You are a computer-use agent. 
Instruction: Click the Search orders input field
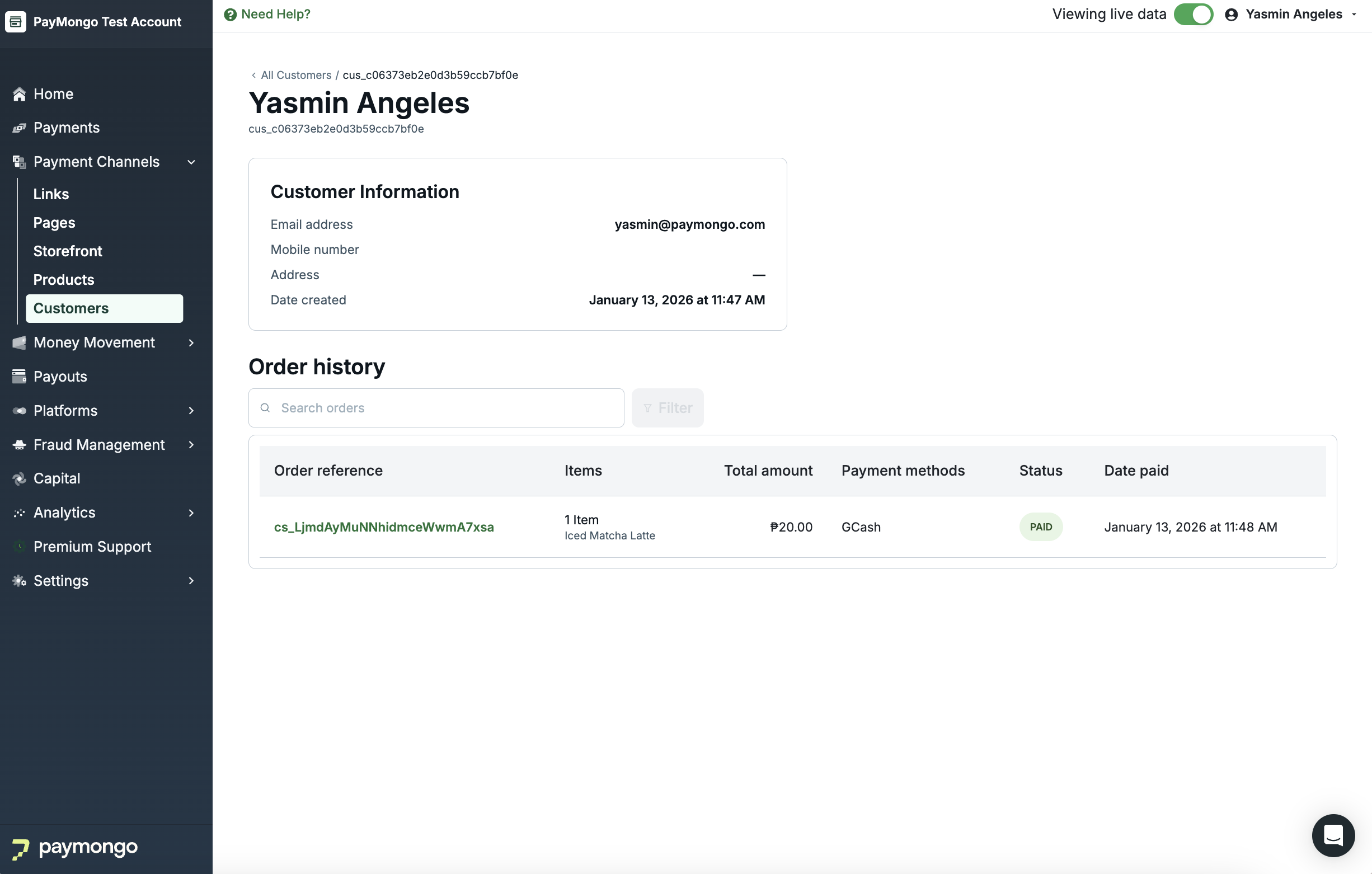tap(444, 408)
